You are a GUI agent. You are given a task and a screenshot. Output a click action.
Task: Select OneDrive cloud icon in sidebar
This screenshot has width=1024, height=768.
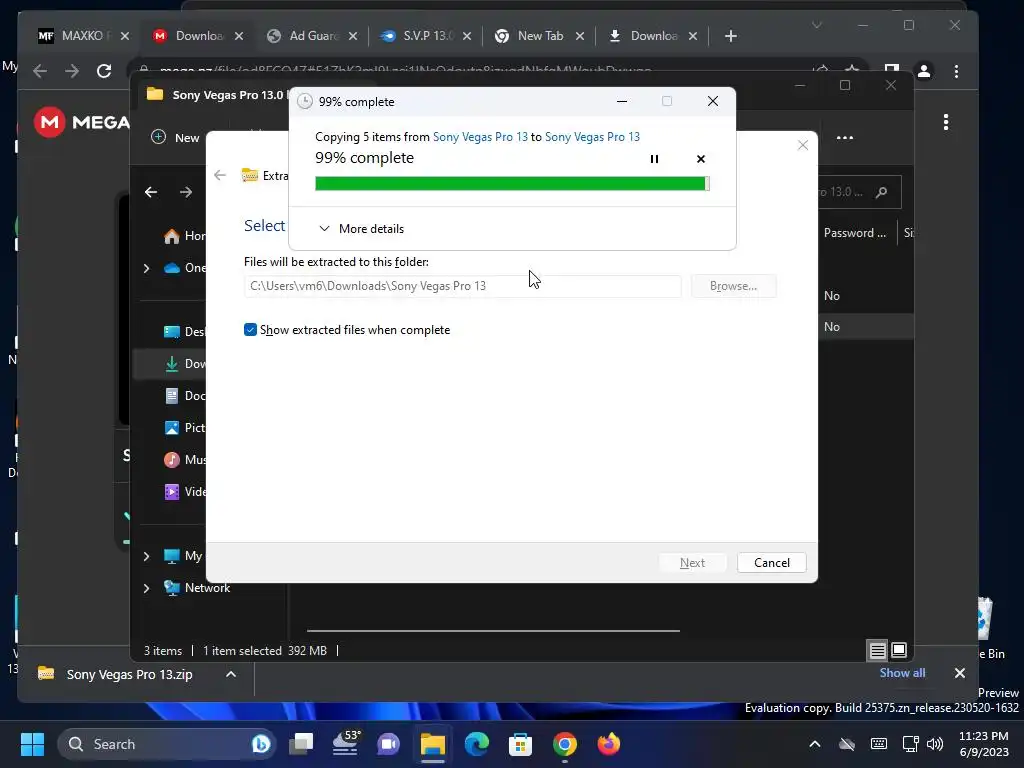[172, 268]
